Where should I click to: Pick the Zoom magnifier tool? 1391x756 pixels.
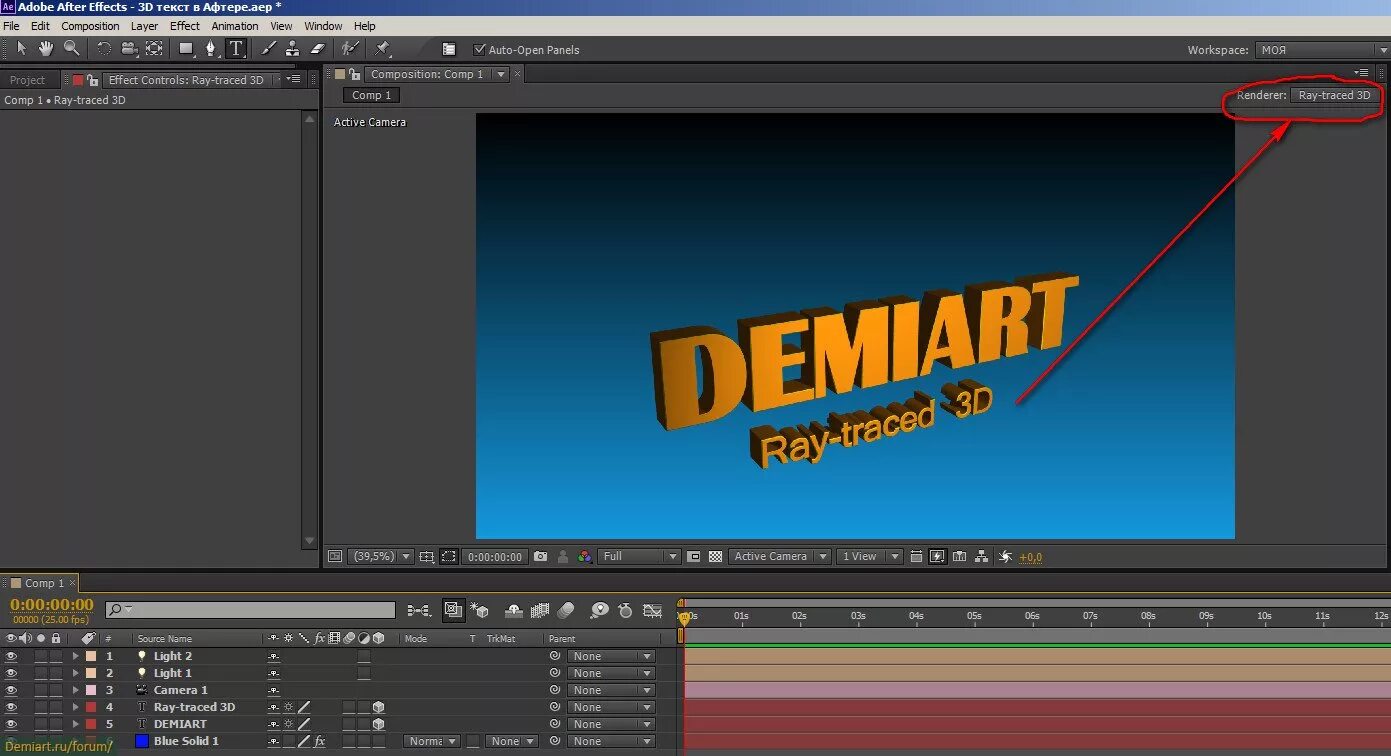(72, 48)
